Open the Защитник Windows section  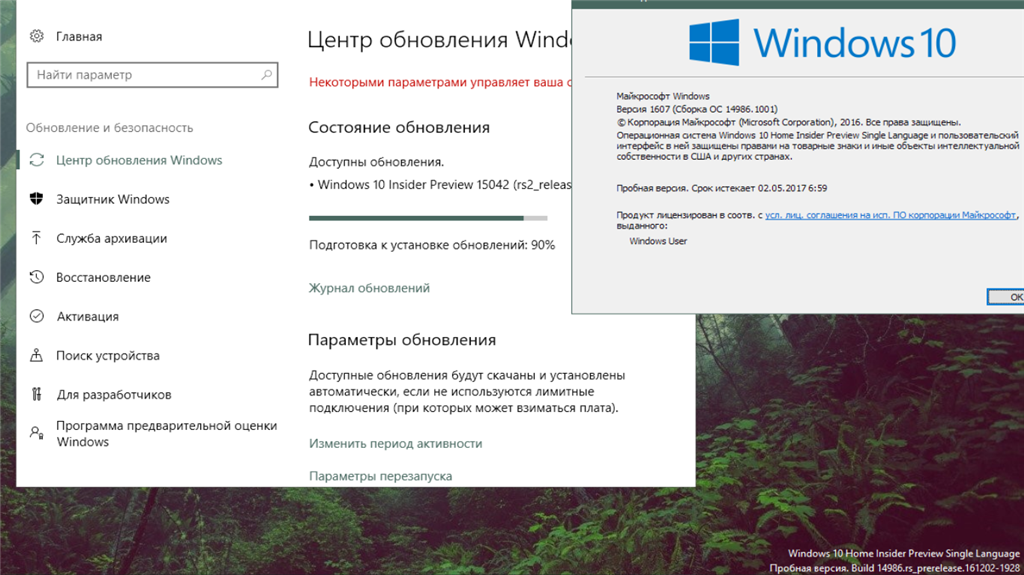[x=113, y=199]
